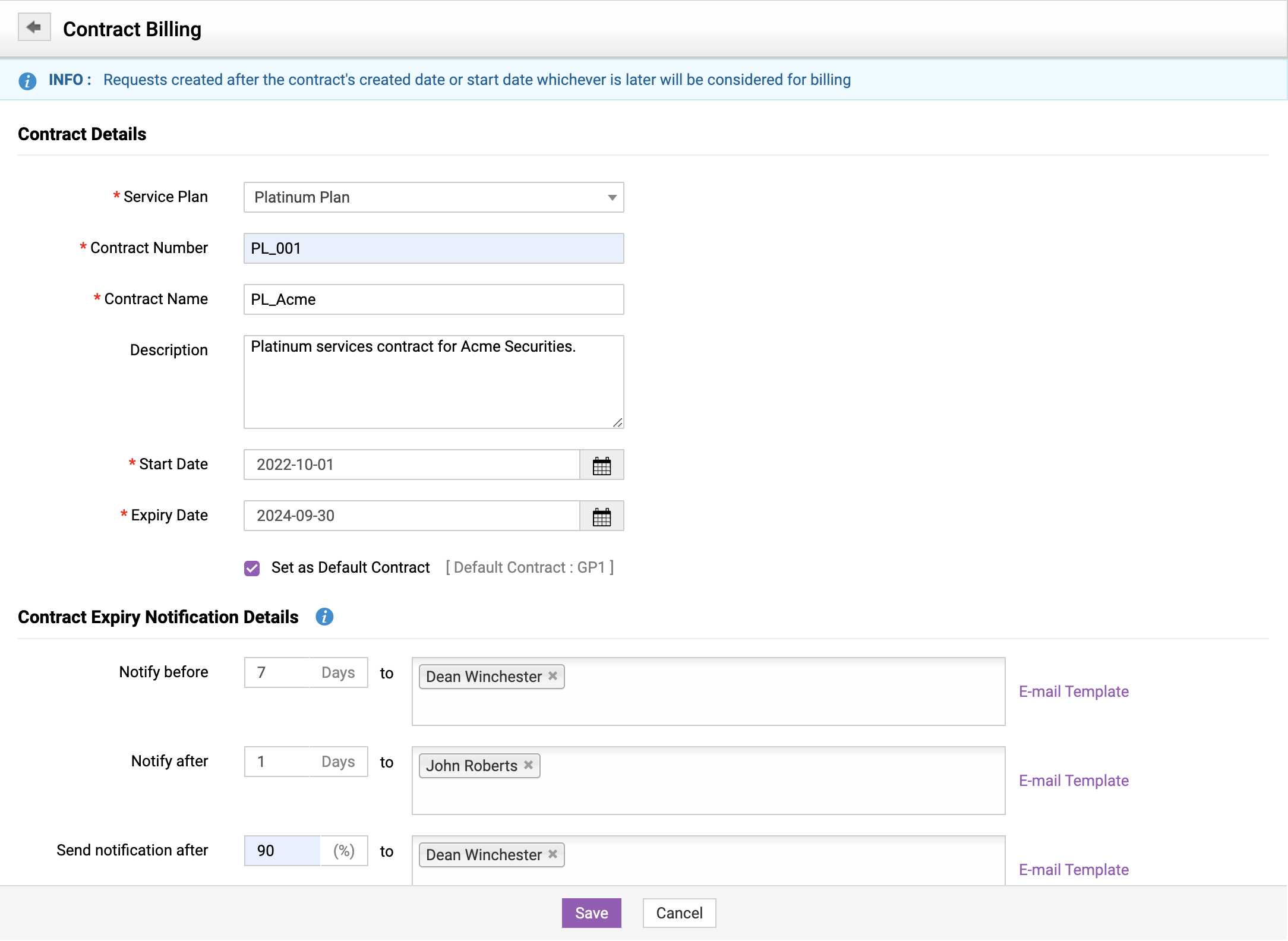Uncheck Set as Default Contract checkbox
The height and width of the screenshot is (941, 1288).
[x=252, y=569]
